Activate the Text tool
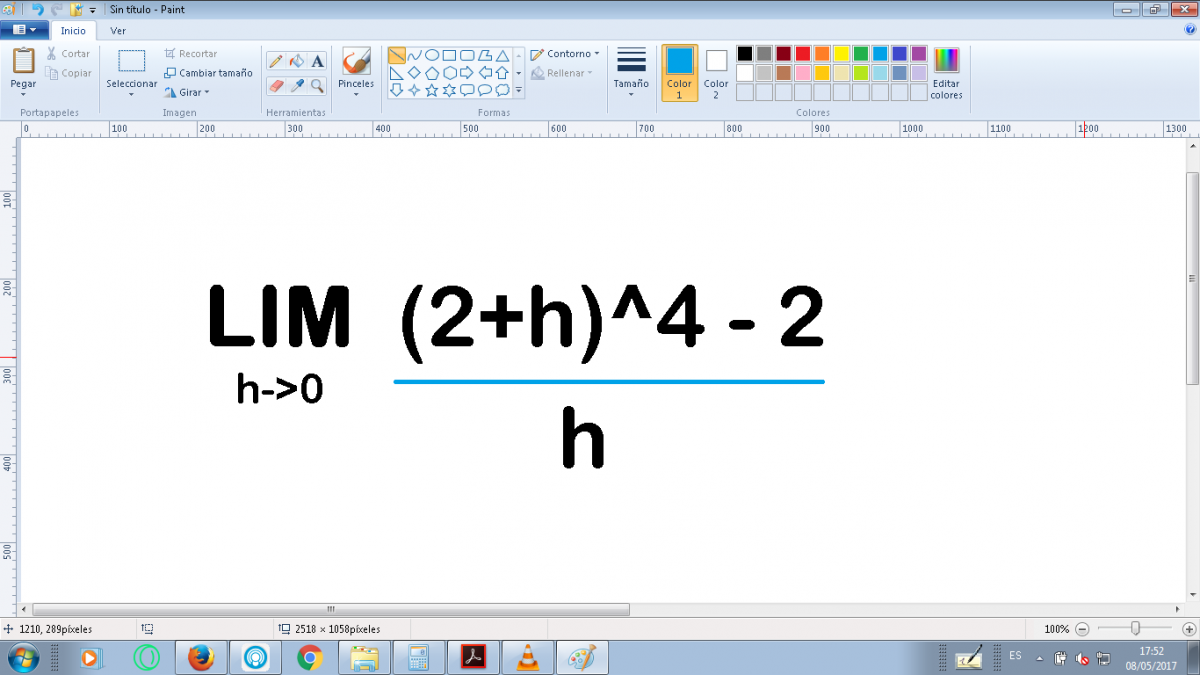This screenshot has height=675, width=1200. [318, 61]
